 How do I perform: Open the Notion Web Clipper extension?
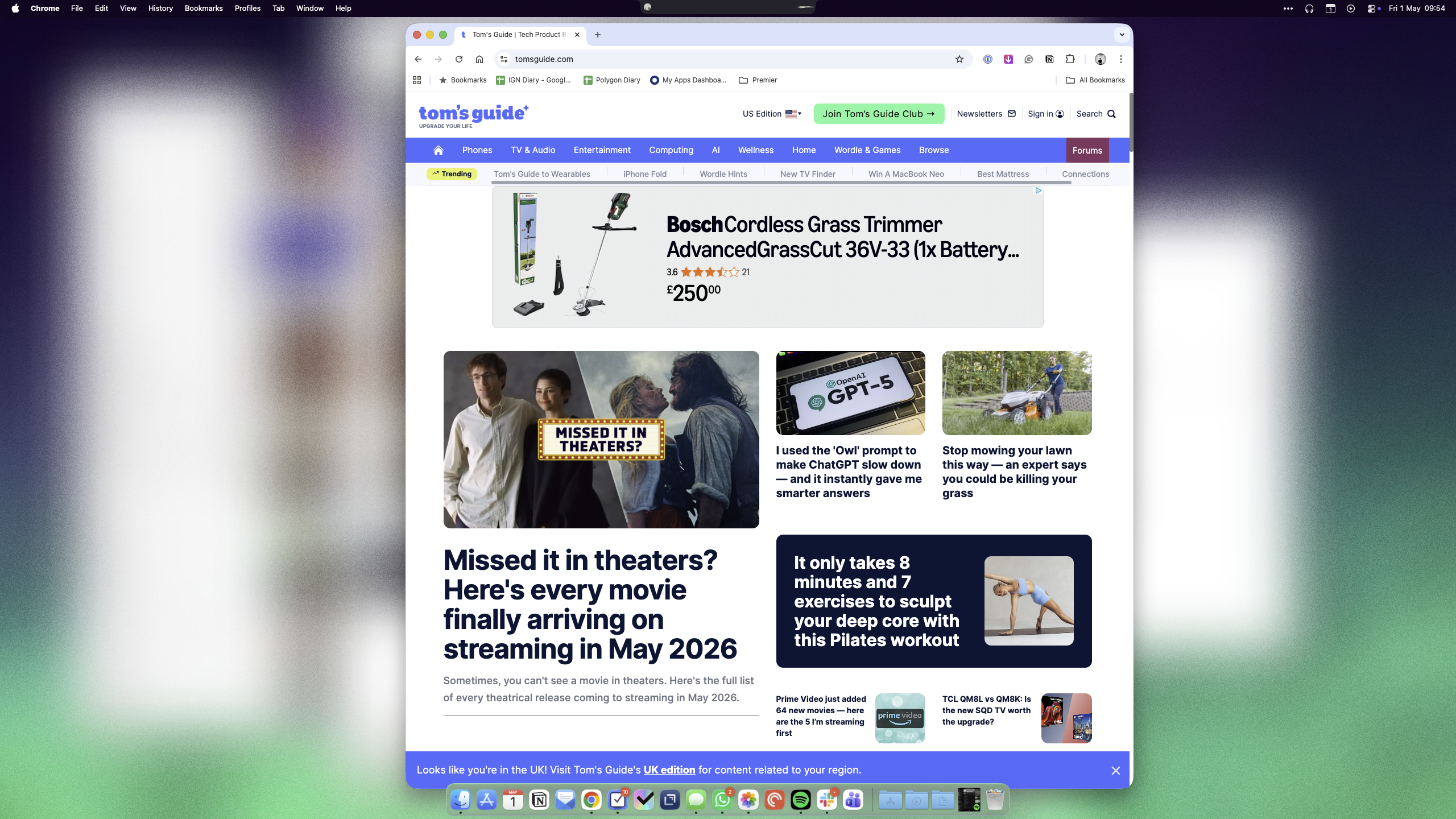click(1049, 59)
